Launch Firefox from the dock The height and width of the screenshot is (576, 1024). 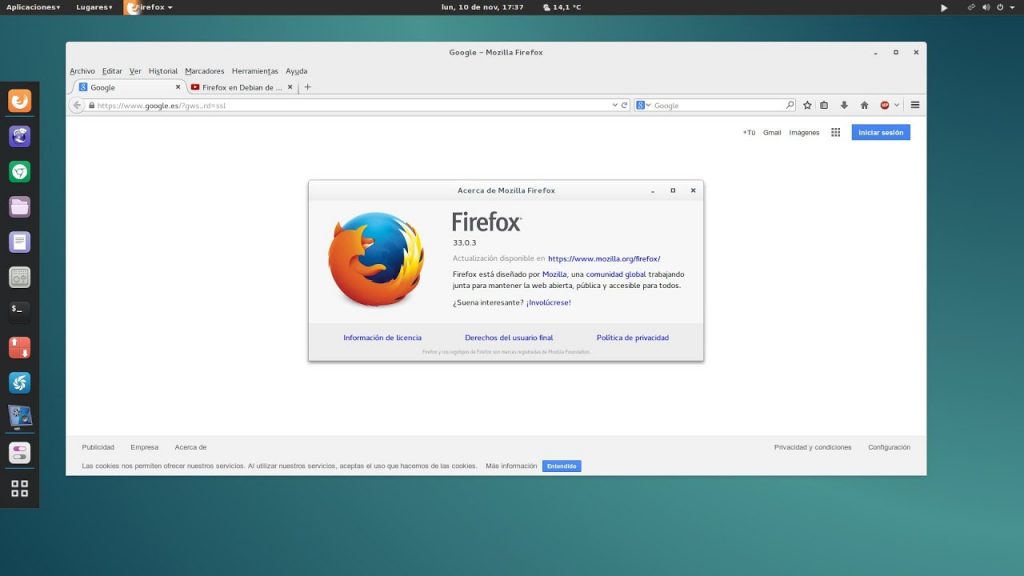point(18,100)
